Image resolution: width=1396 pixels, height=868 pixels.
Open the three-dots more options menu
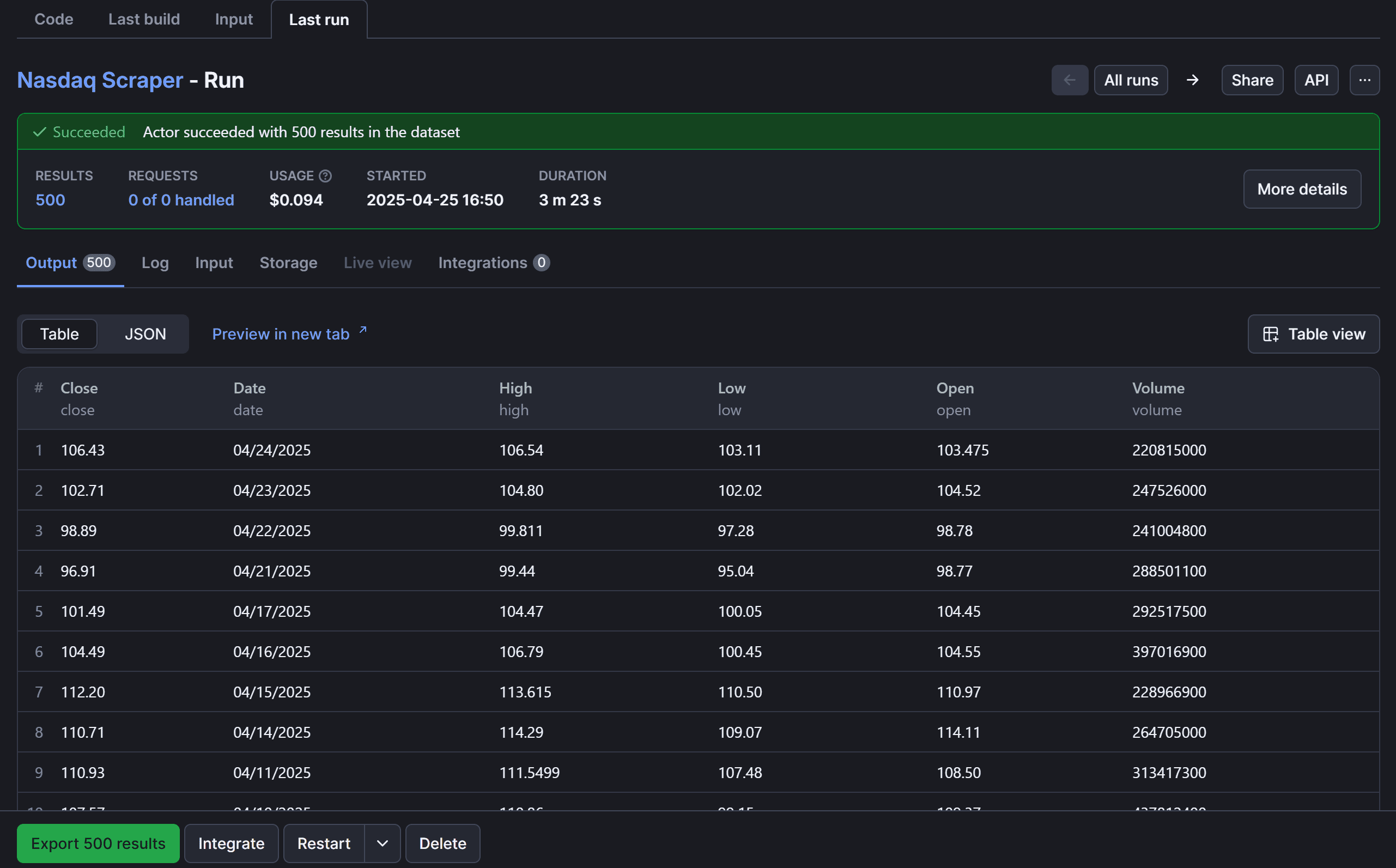click(1364, 81)
